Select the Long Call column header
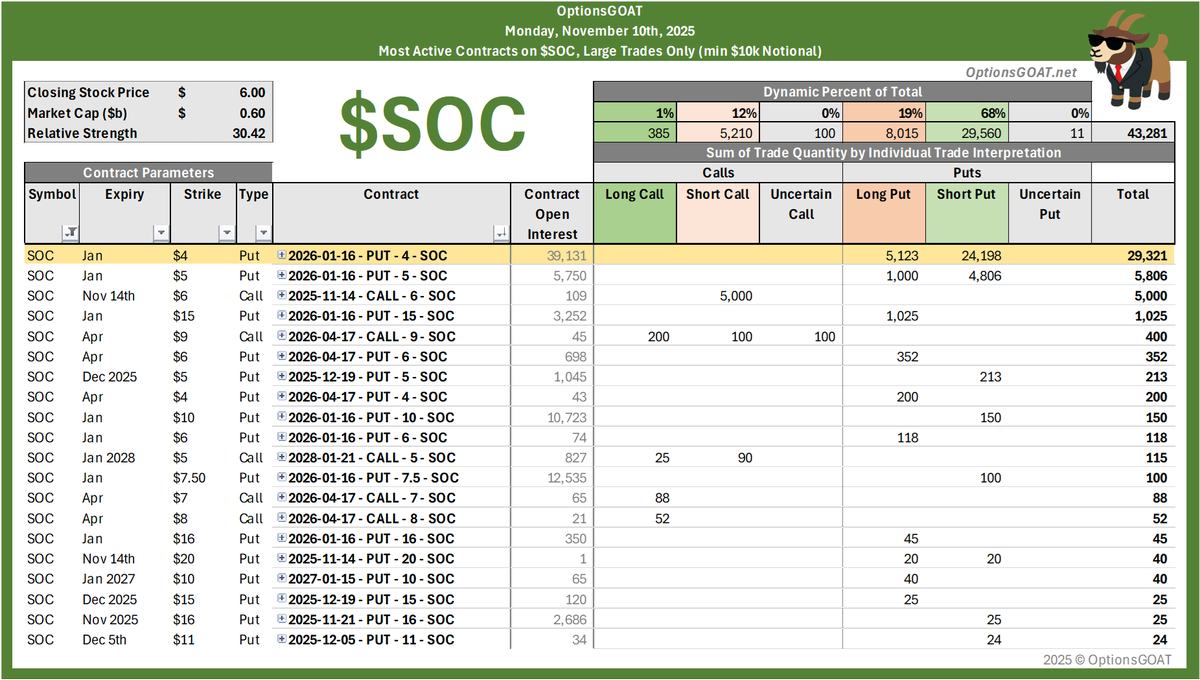Screen dimensions: 1200x680 pyautogui.click(x=634, y=214)
